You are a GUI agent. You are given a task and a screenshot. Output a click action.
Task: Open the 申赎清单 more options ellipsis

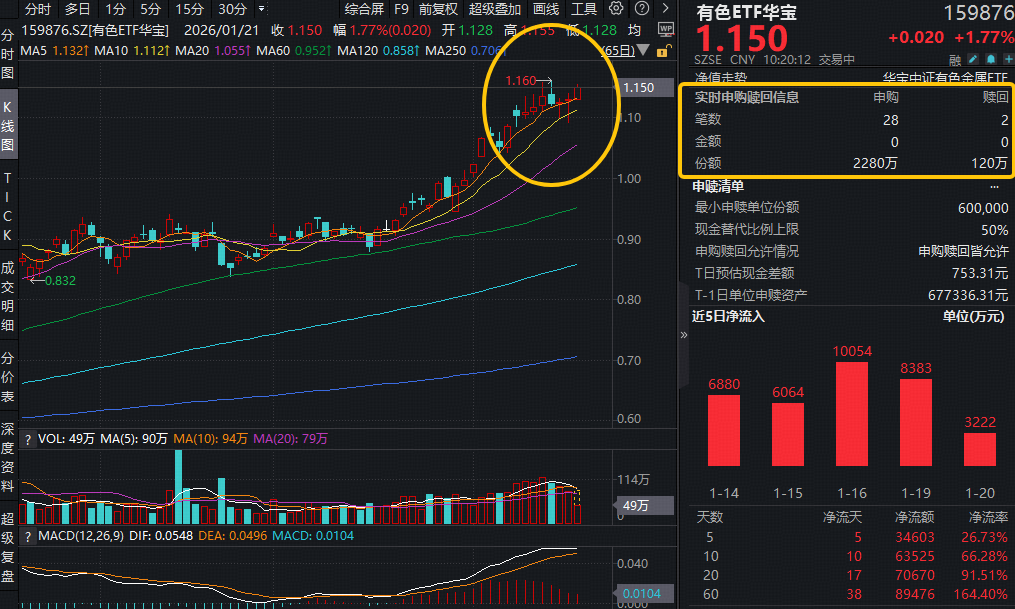tap(994, 187)
